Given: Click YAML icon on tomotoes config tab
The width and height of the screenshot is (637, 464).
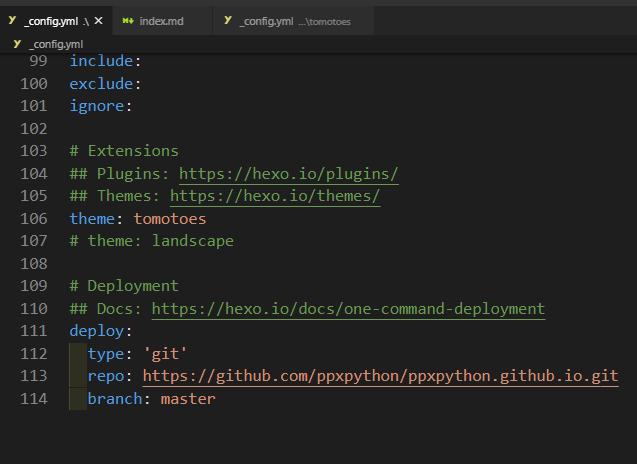Looking at the screenshot, I should coord(228,20).
